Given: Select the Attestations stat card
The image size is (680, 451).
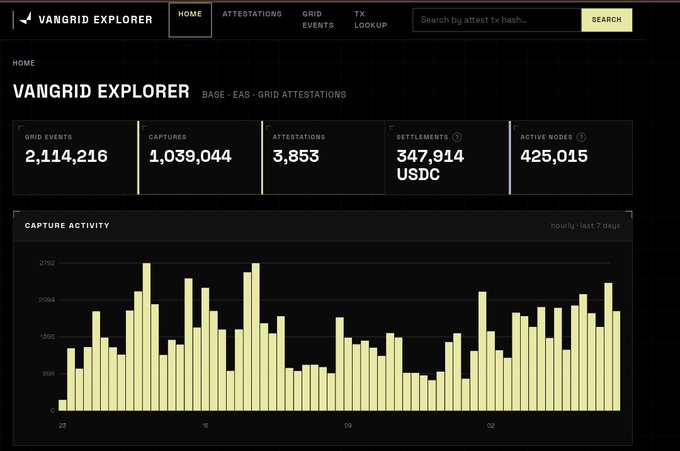Looking at the screenshot, I should (x=323, y=157).
